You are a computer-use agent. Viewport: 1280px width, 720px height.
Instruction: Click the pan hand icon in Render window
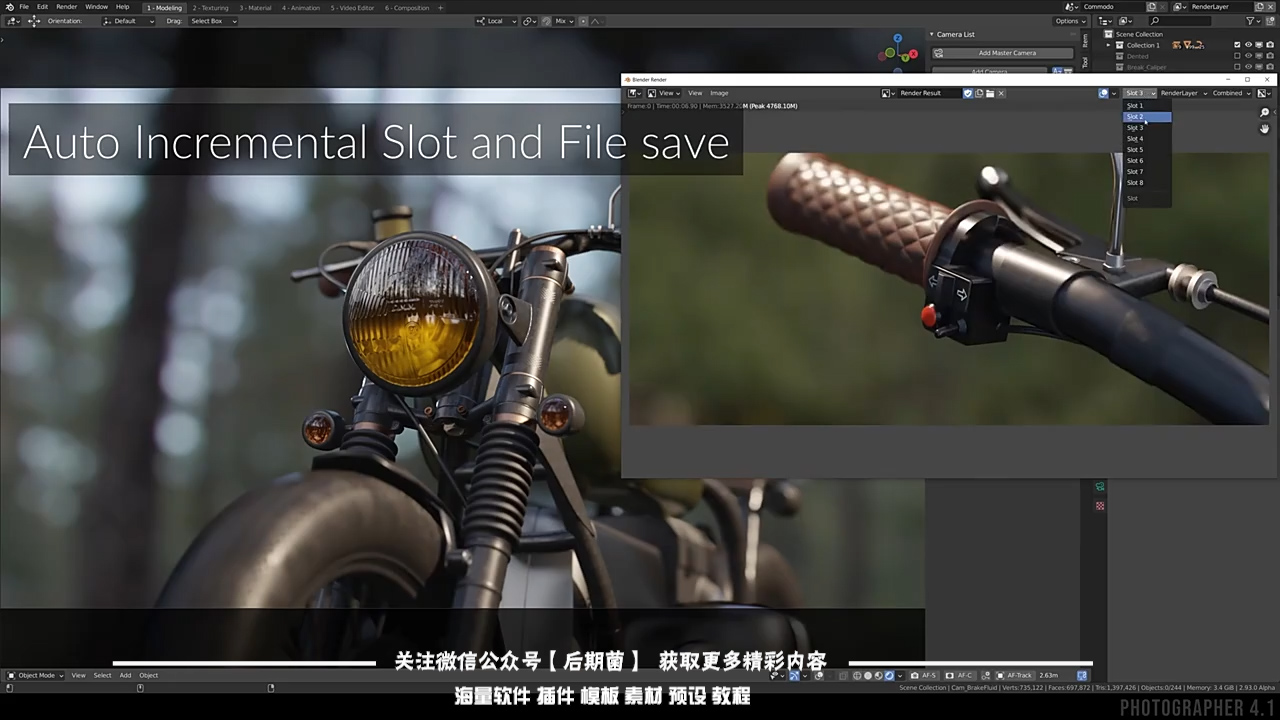pos(1265,129)
